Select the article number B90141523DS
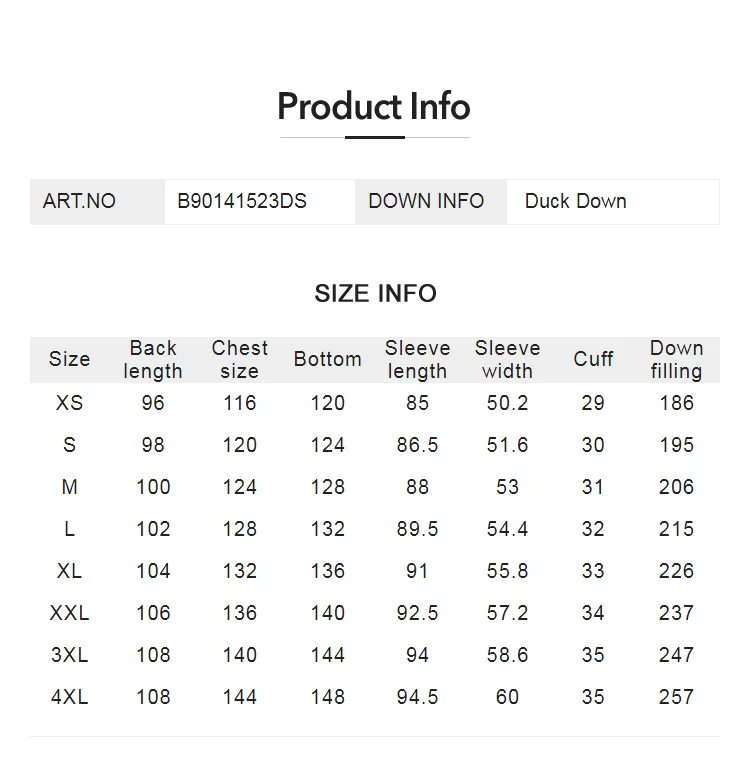The width and height of the screenshot is (750, 757). 242,201
